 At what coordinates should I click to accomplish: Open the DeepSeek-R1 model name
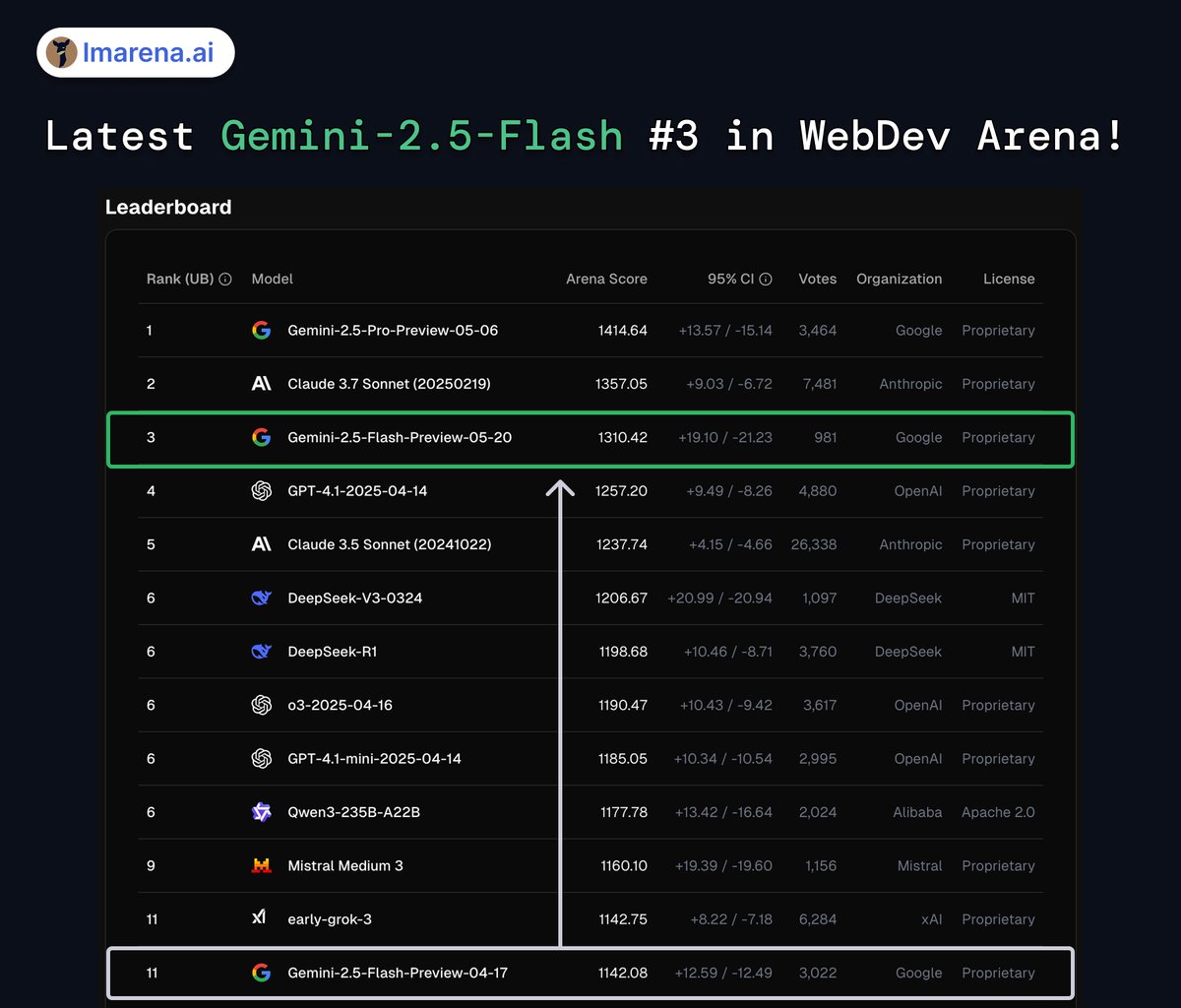(x=333, y=652)
